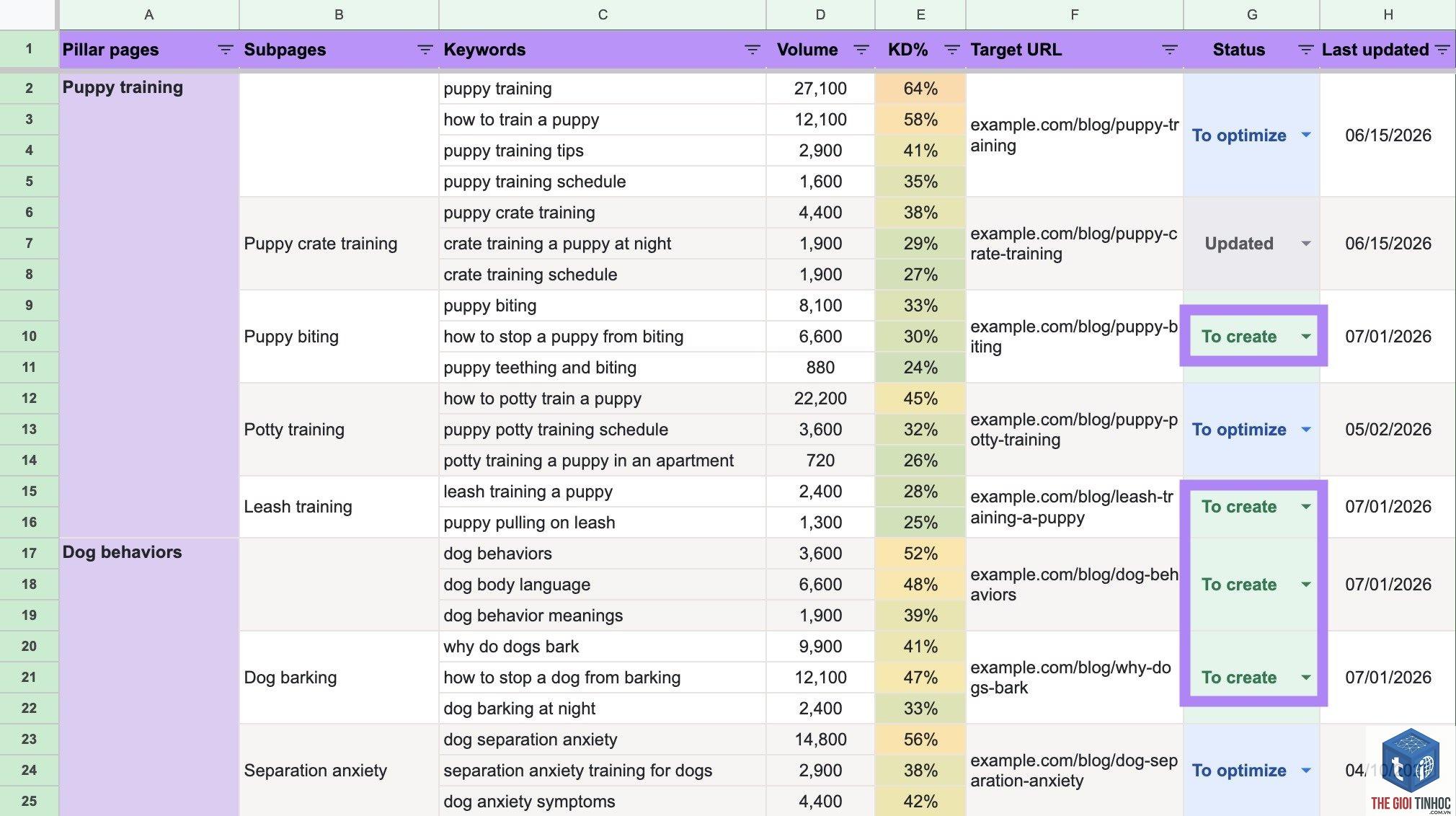The image size is (1456, 816).
Task: Open the To create dropdown for puppy-biting URL
Action: click(1306, 337)
